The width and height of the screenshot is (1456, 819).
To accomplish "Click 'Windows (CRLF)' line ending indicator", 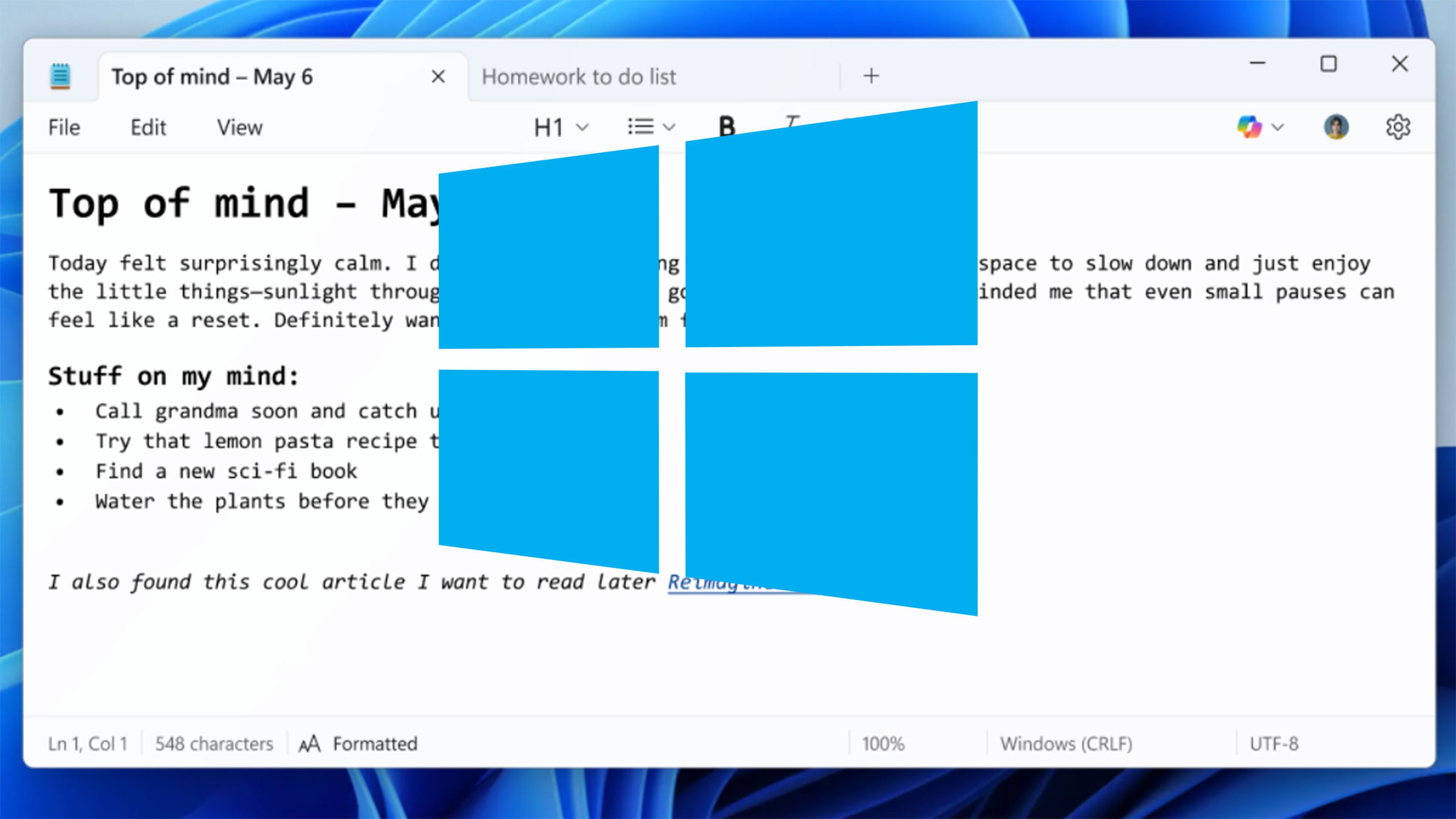I will (1066, 744).
